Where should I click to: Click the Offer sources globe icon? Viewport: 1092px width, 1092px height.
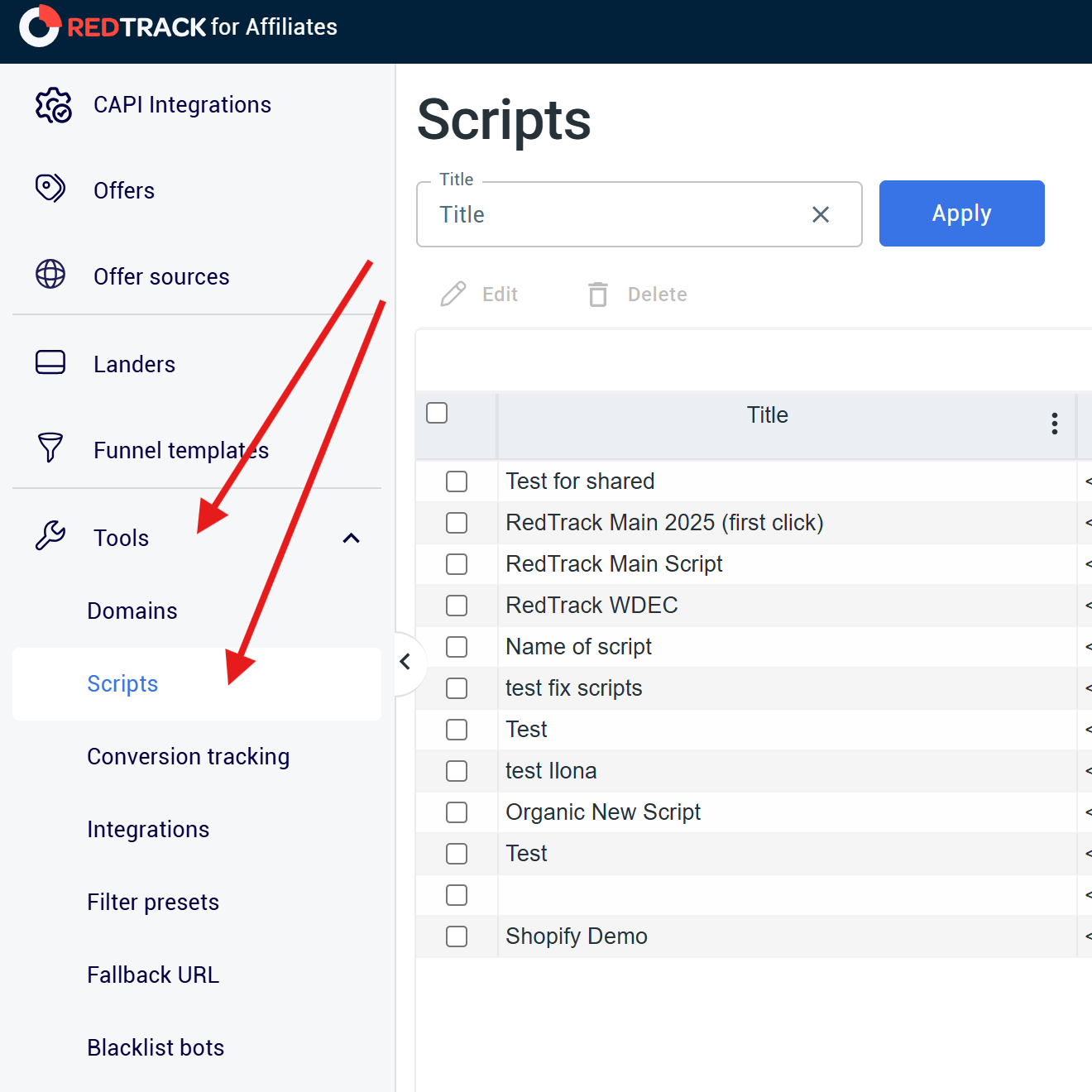[x=50, y=275]
